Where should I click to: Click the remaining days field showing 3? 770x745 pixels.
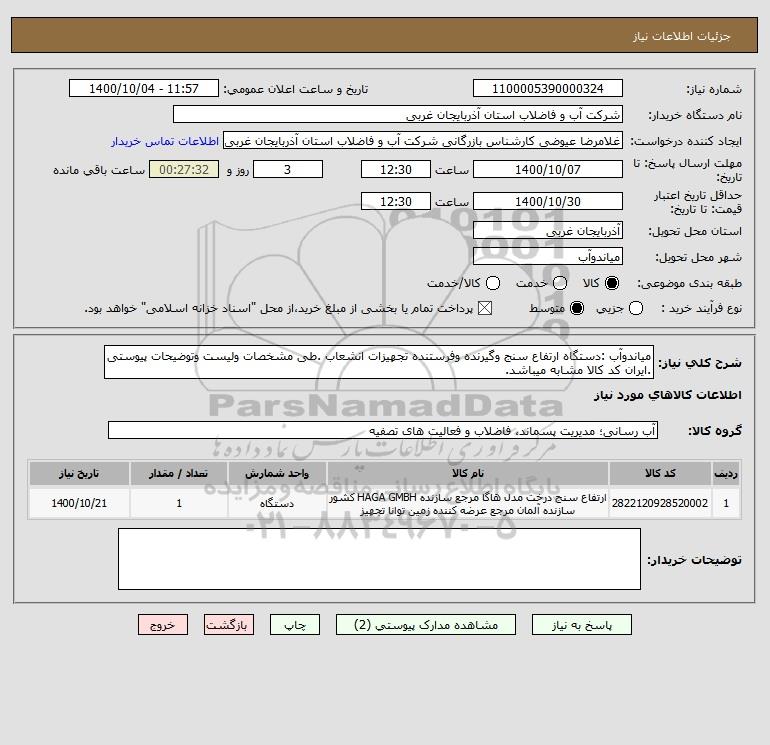(288, 169)
